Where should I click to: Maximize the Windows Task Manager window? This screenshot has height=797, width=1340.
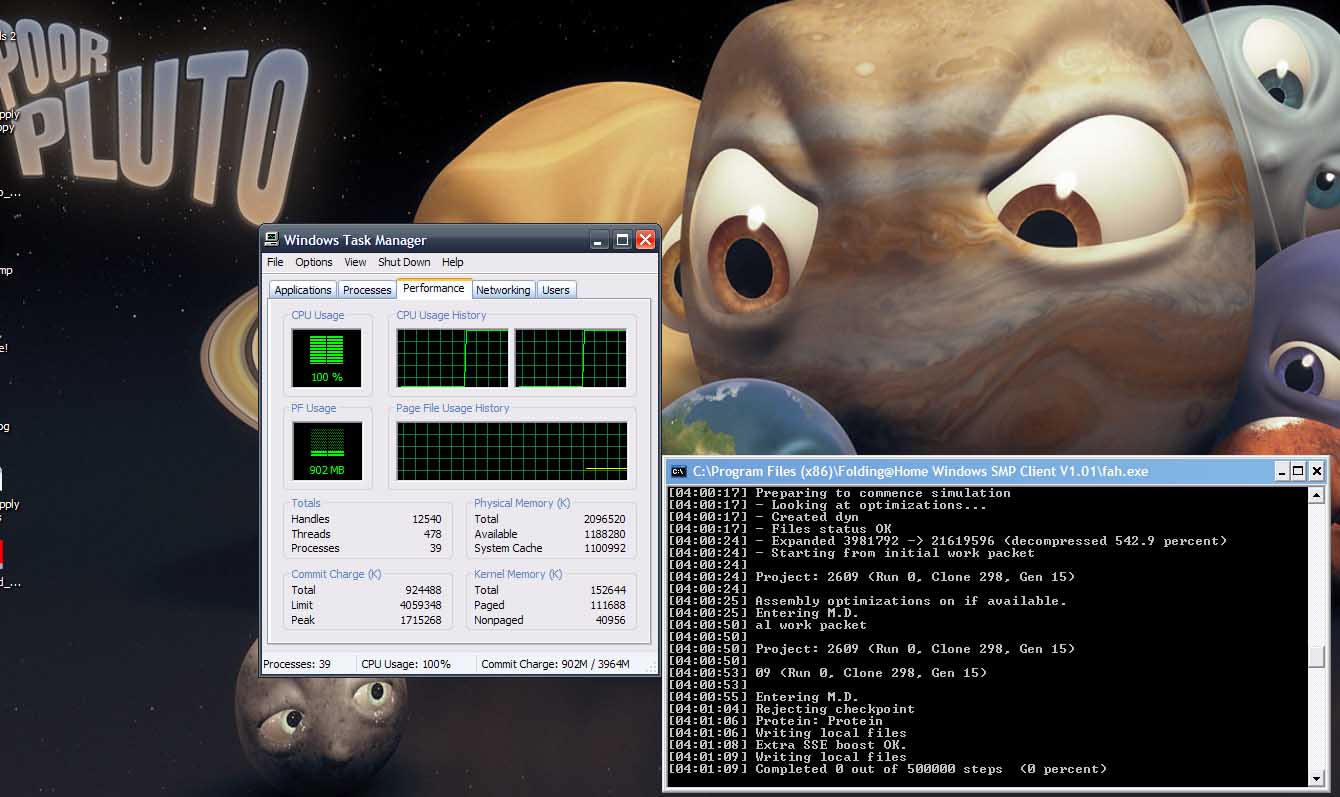click(x=622, y=240)
